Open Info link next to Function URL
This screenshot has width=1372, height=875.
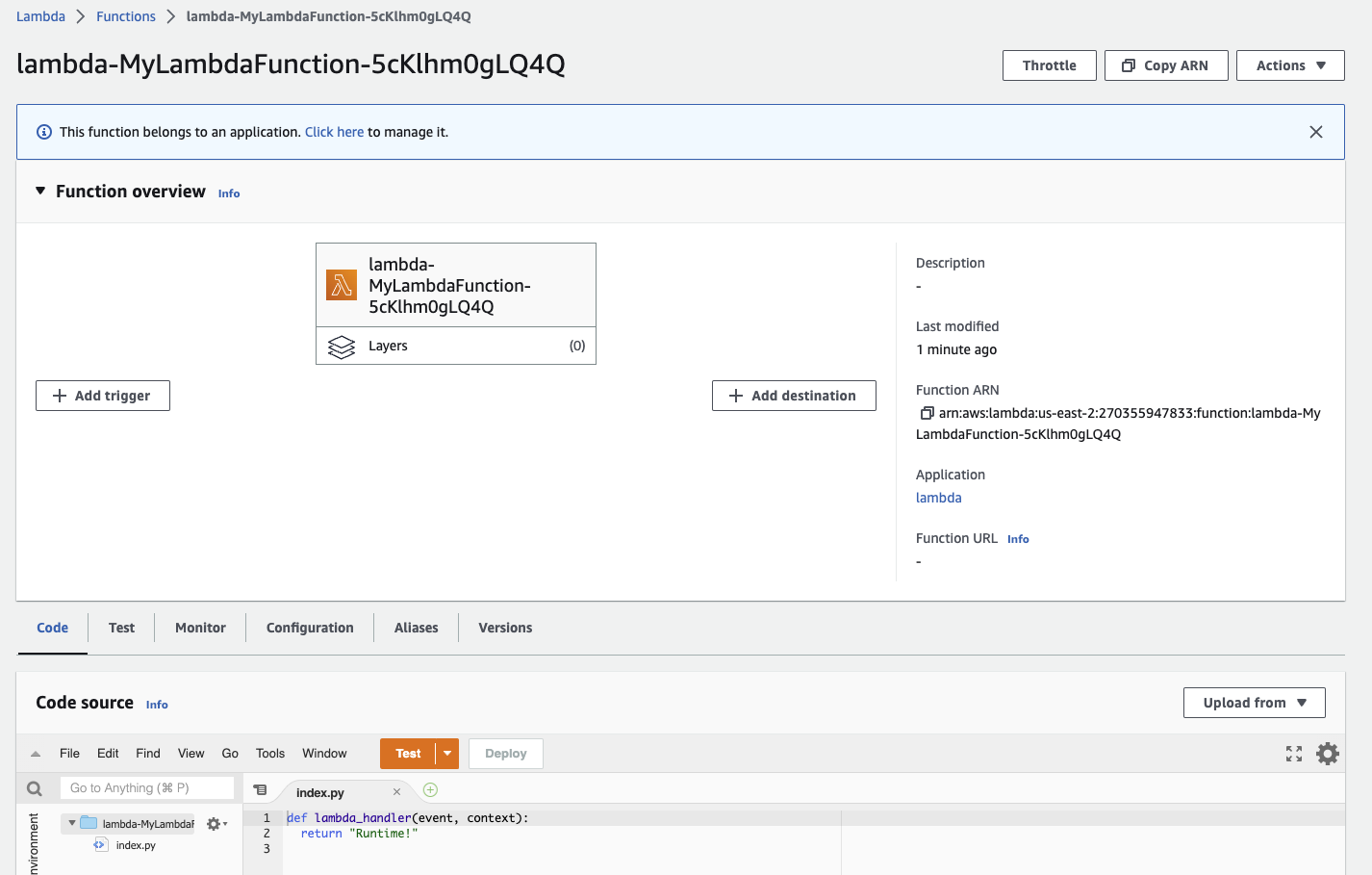(1018, 539)
